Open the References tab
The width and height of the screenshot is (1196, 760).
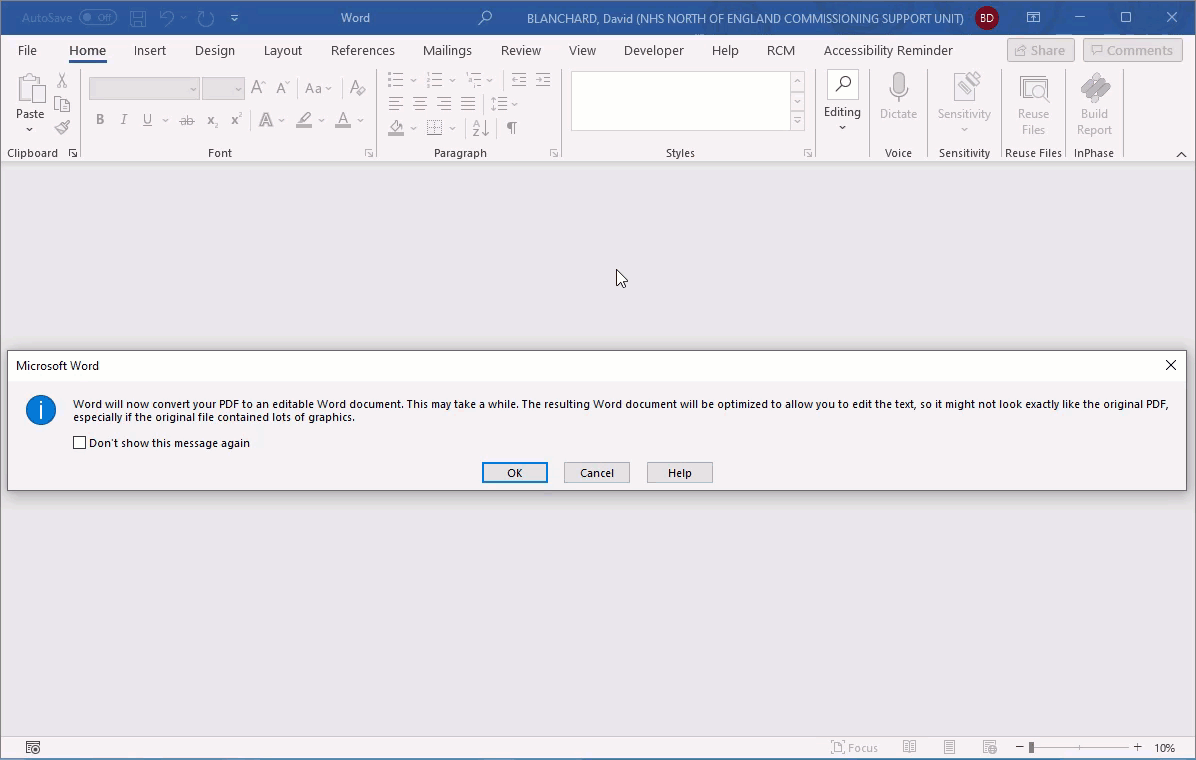[x=363, y=50]
